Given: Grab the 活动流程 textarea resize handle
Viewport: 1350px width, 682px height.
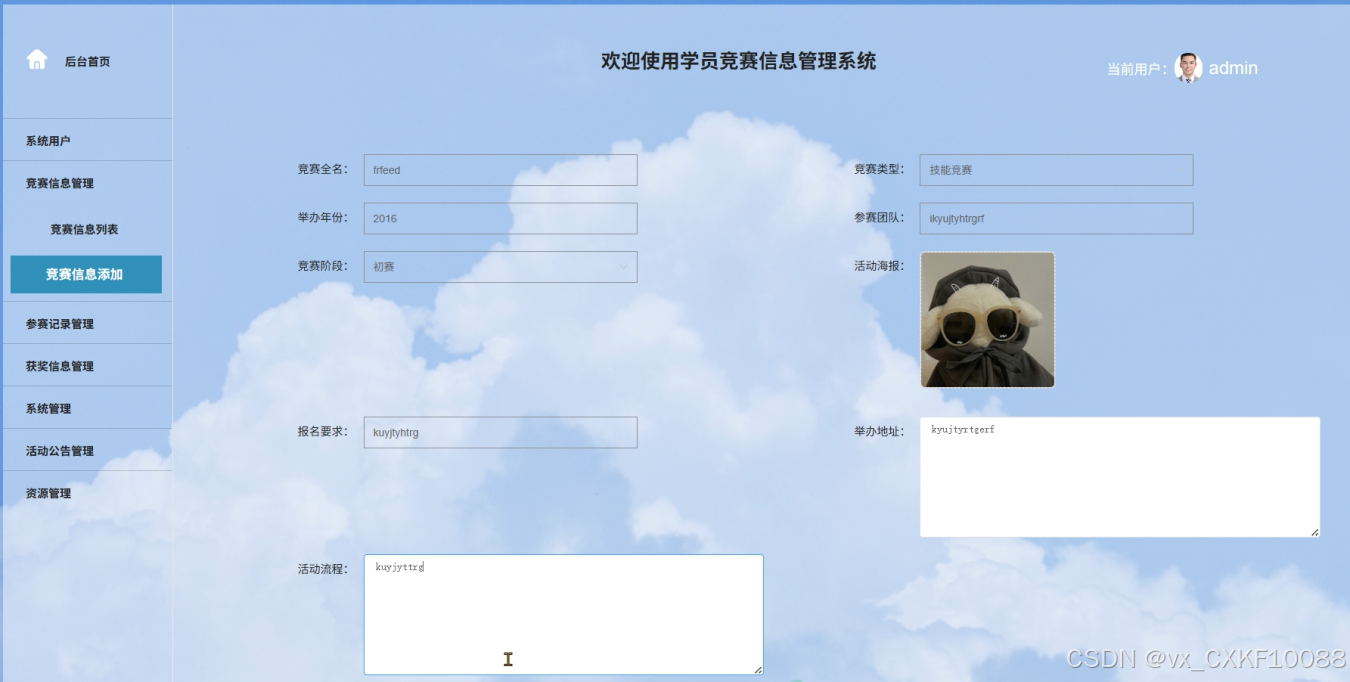Looking at the screenshot, I should 757,668.
